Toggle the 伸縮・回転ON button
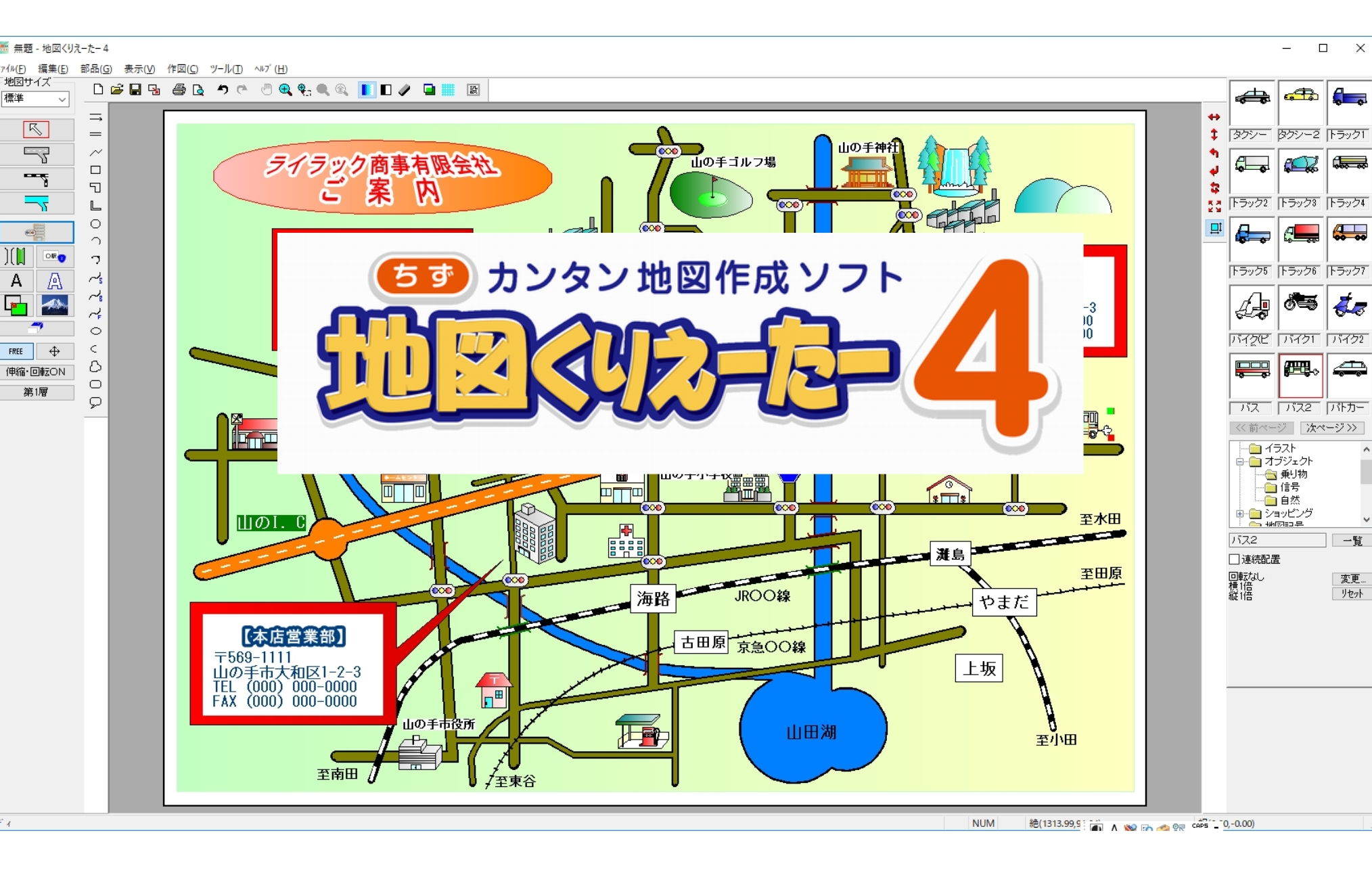 tap(36, 372)
